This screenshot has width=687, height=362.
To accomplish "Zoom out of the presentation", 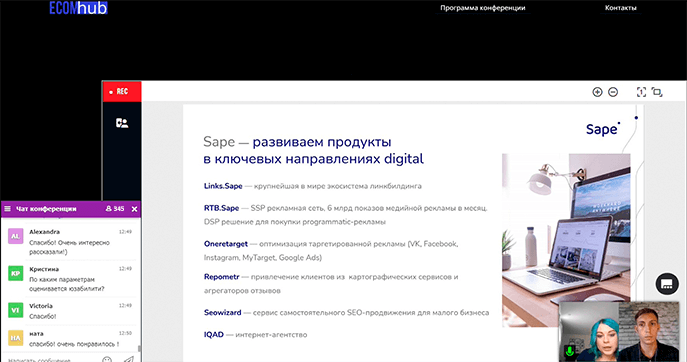I will 613,92.
